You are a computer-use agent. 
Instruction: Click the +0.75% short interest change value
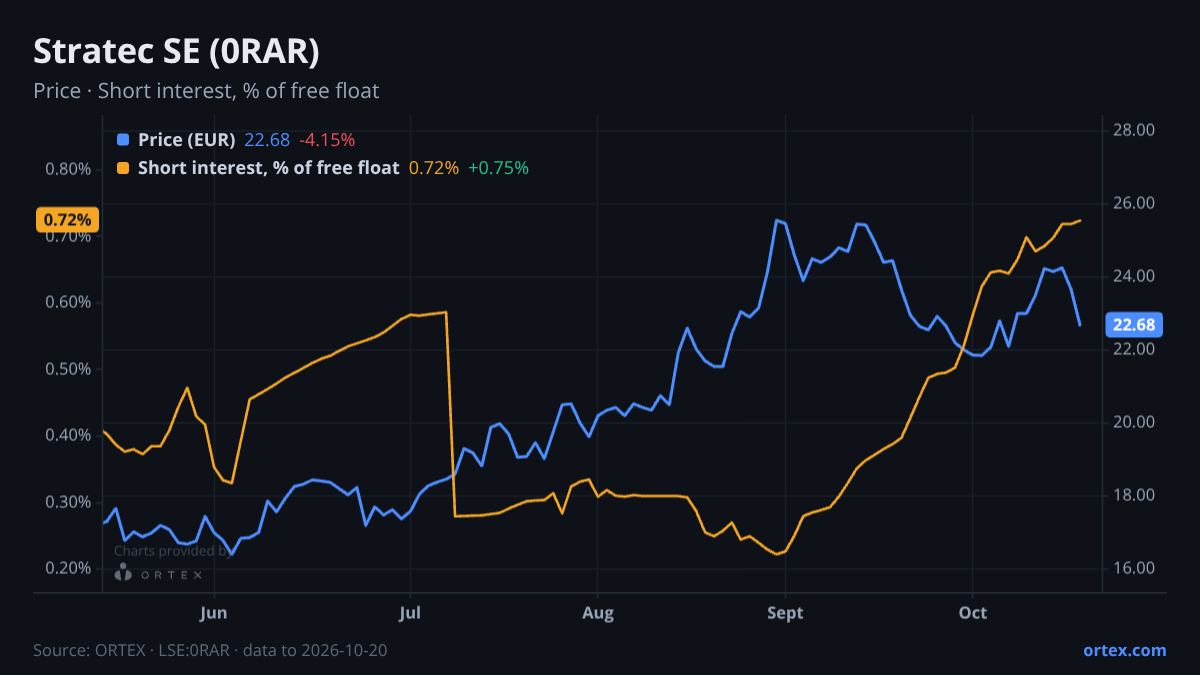pyautogui.click(x=498, y=168)
